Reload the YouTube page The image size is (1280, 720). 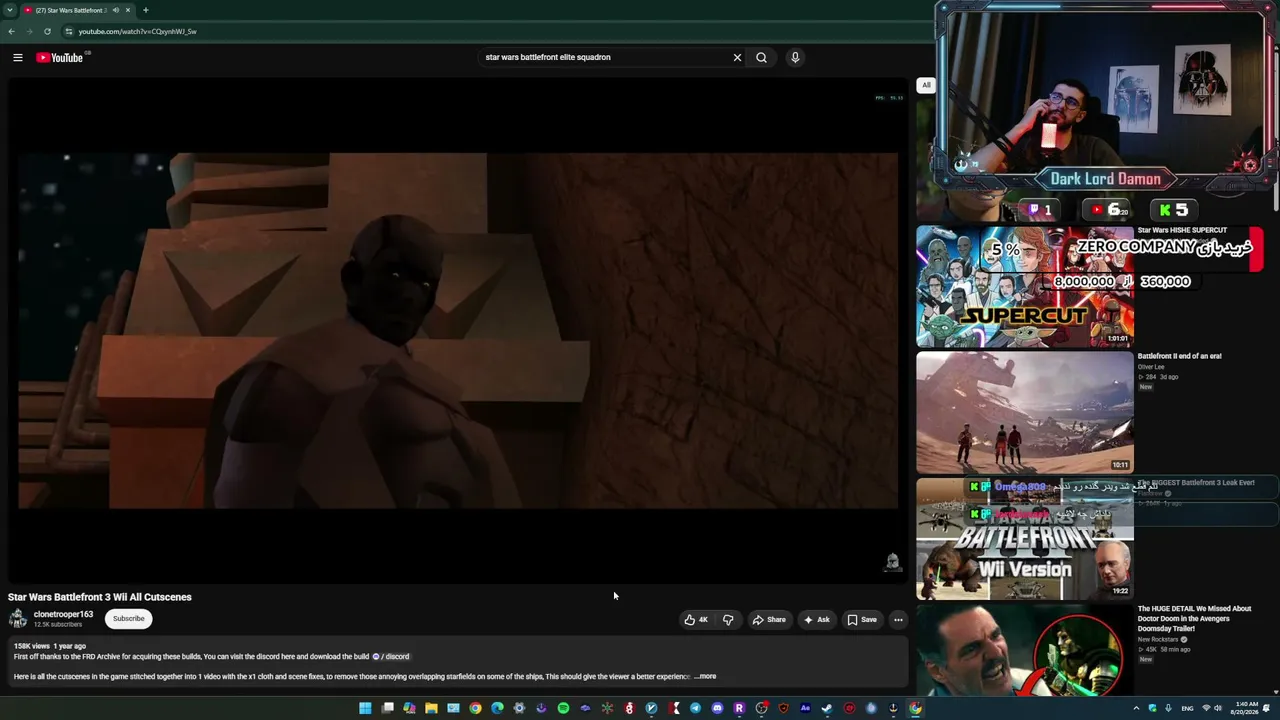click(x=47, y=31)
